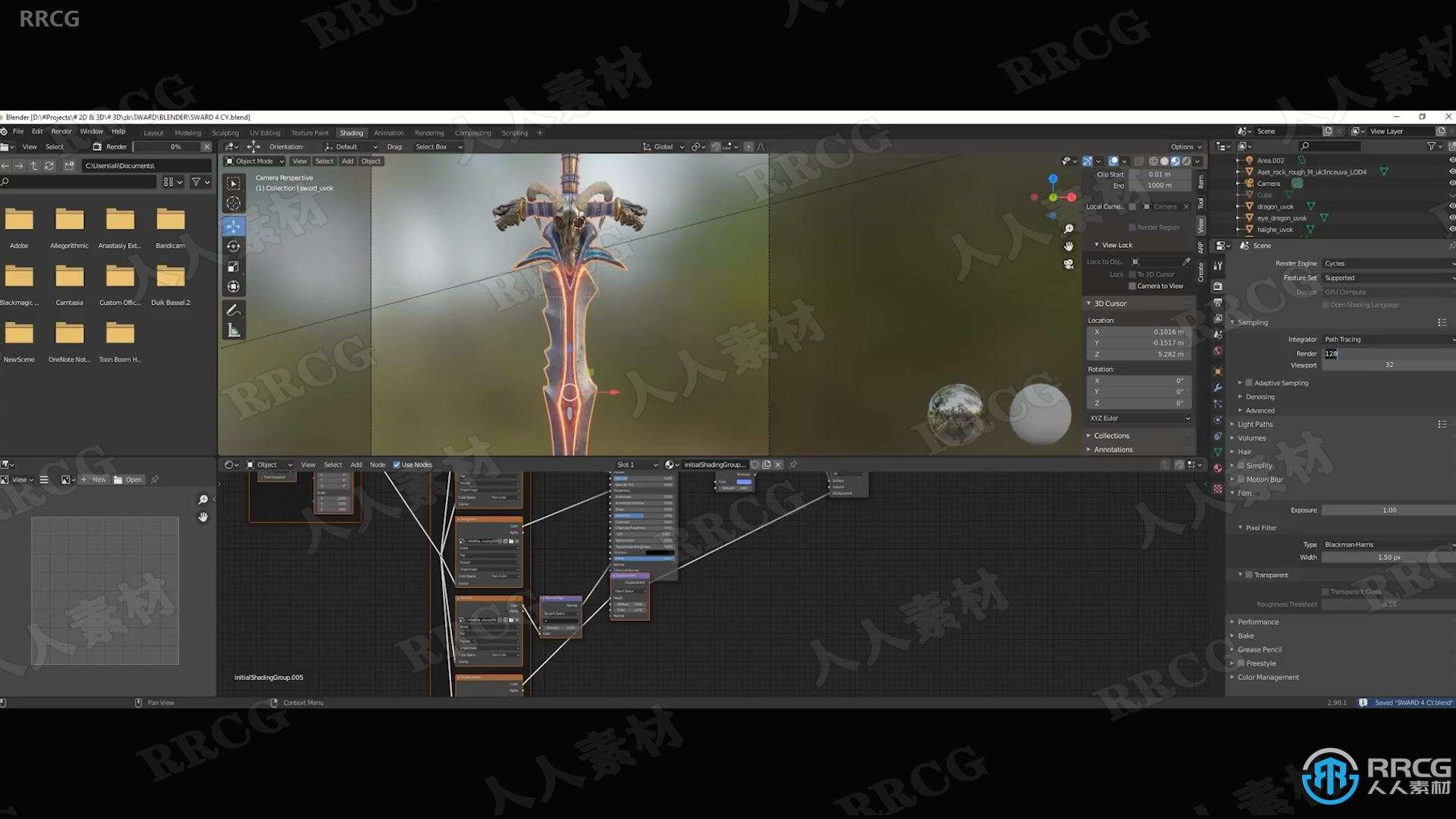Open the Render Engine Cycles dropdown
1456x819 pixels.
coord(1389,263)
